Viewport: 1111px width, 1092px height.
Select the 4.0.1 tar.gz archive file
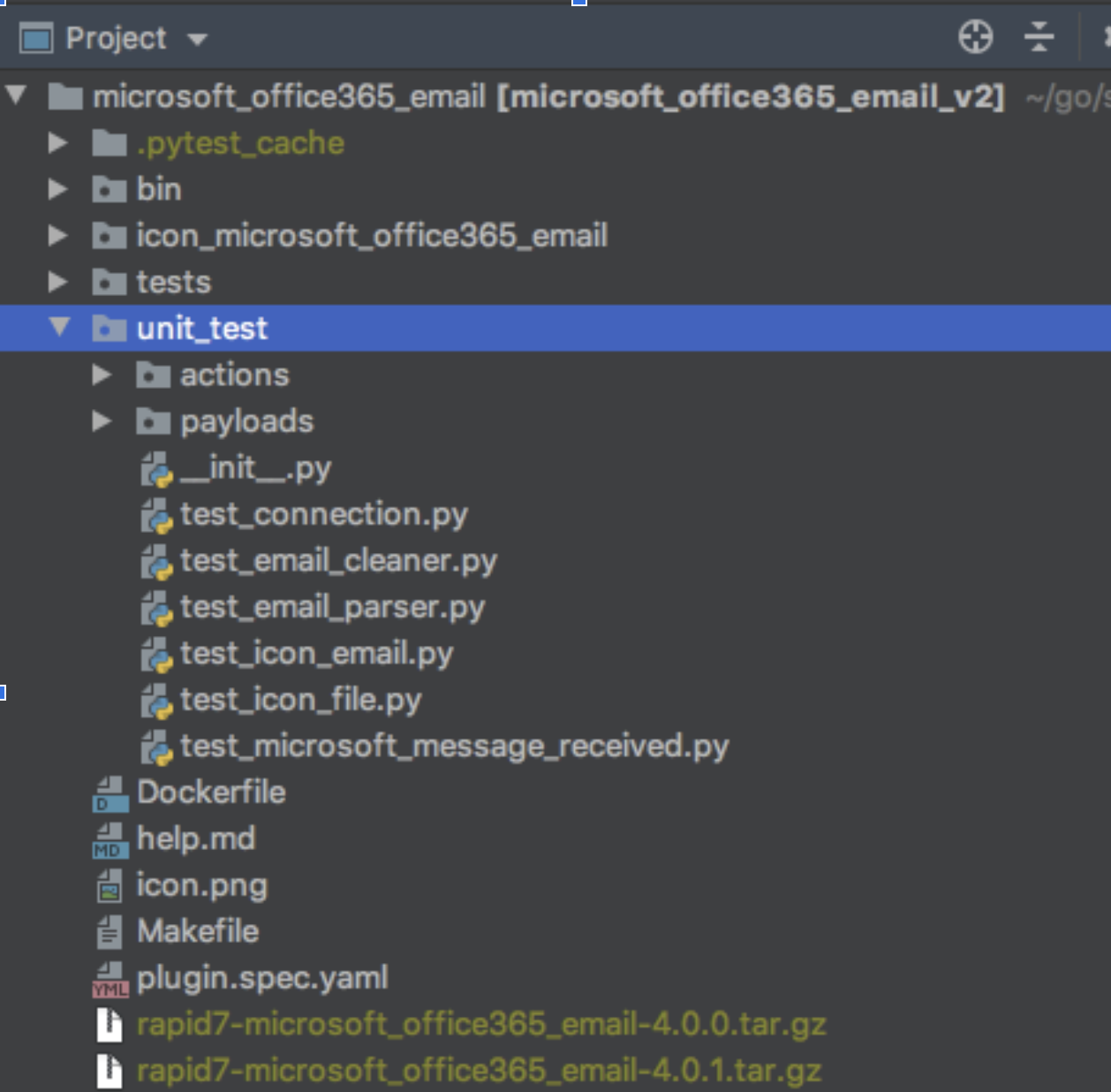coord(479,1071)
